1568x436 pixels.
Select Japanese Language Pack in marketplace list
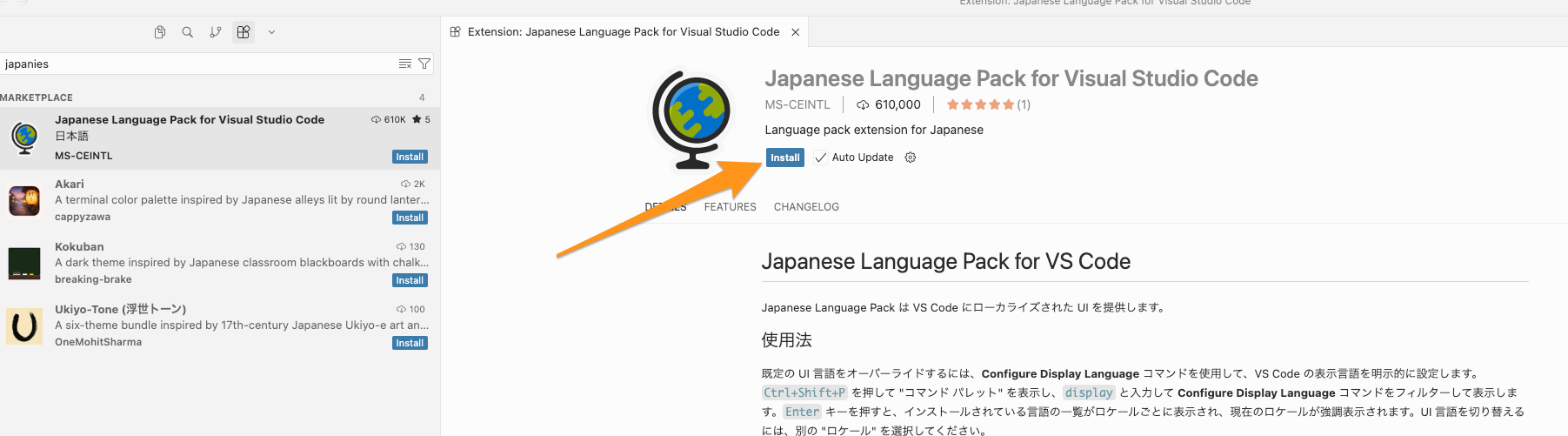coord(220,138)
